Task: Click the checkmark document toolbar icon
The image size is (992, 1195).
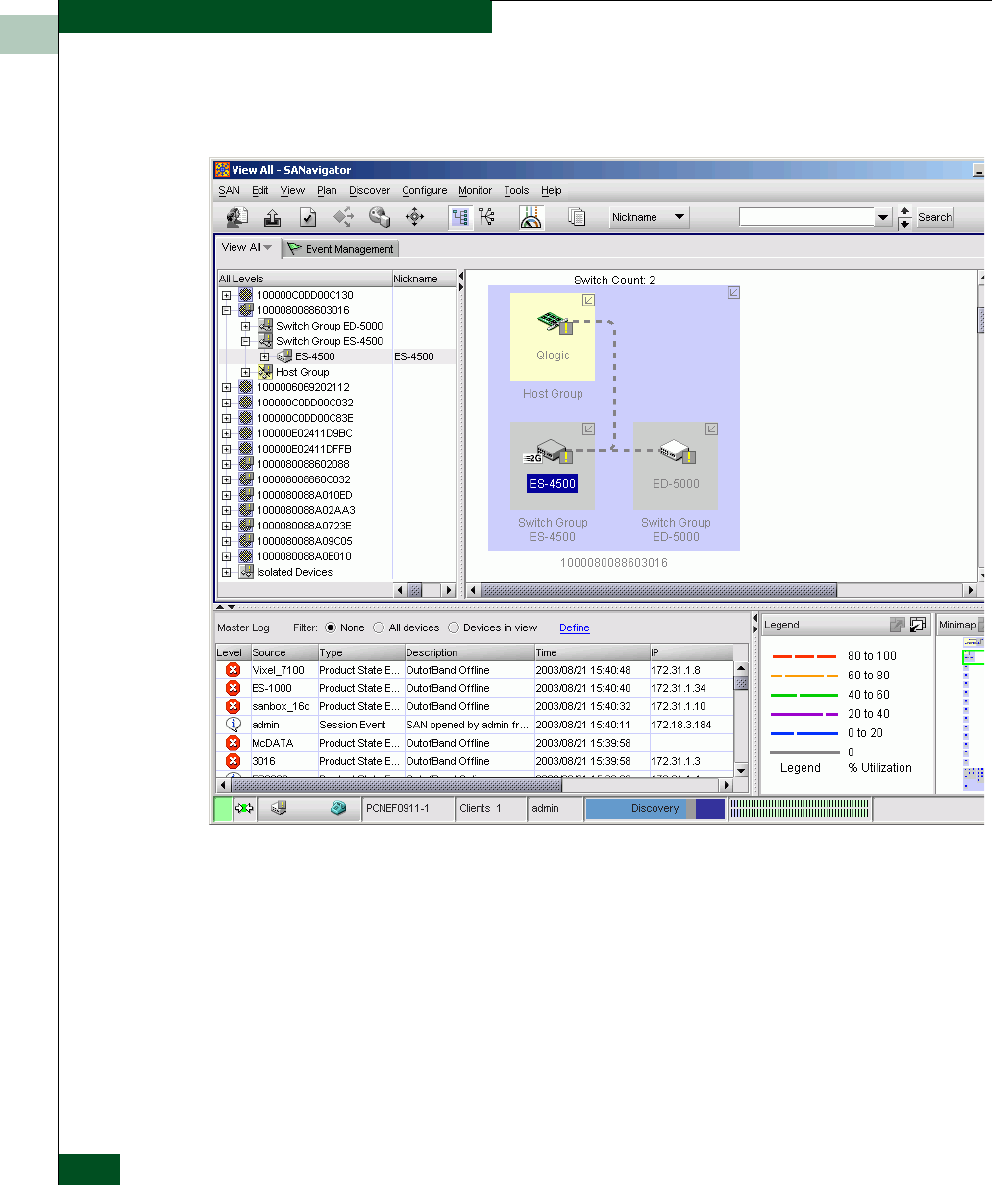Action: tap(308, 217)
